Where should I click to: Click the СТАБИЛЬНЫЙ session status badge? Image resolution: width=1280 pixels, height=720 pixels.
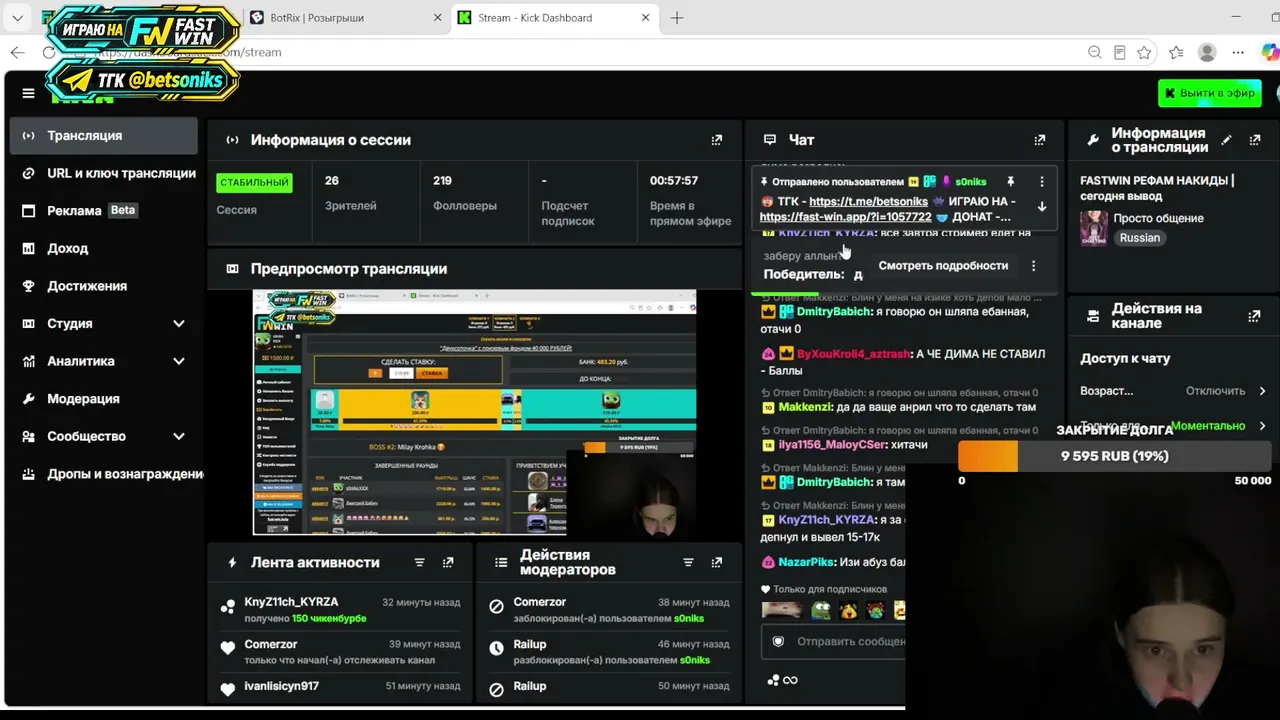(255, 183)
